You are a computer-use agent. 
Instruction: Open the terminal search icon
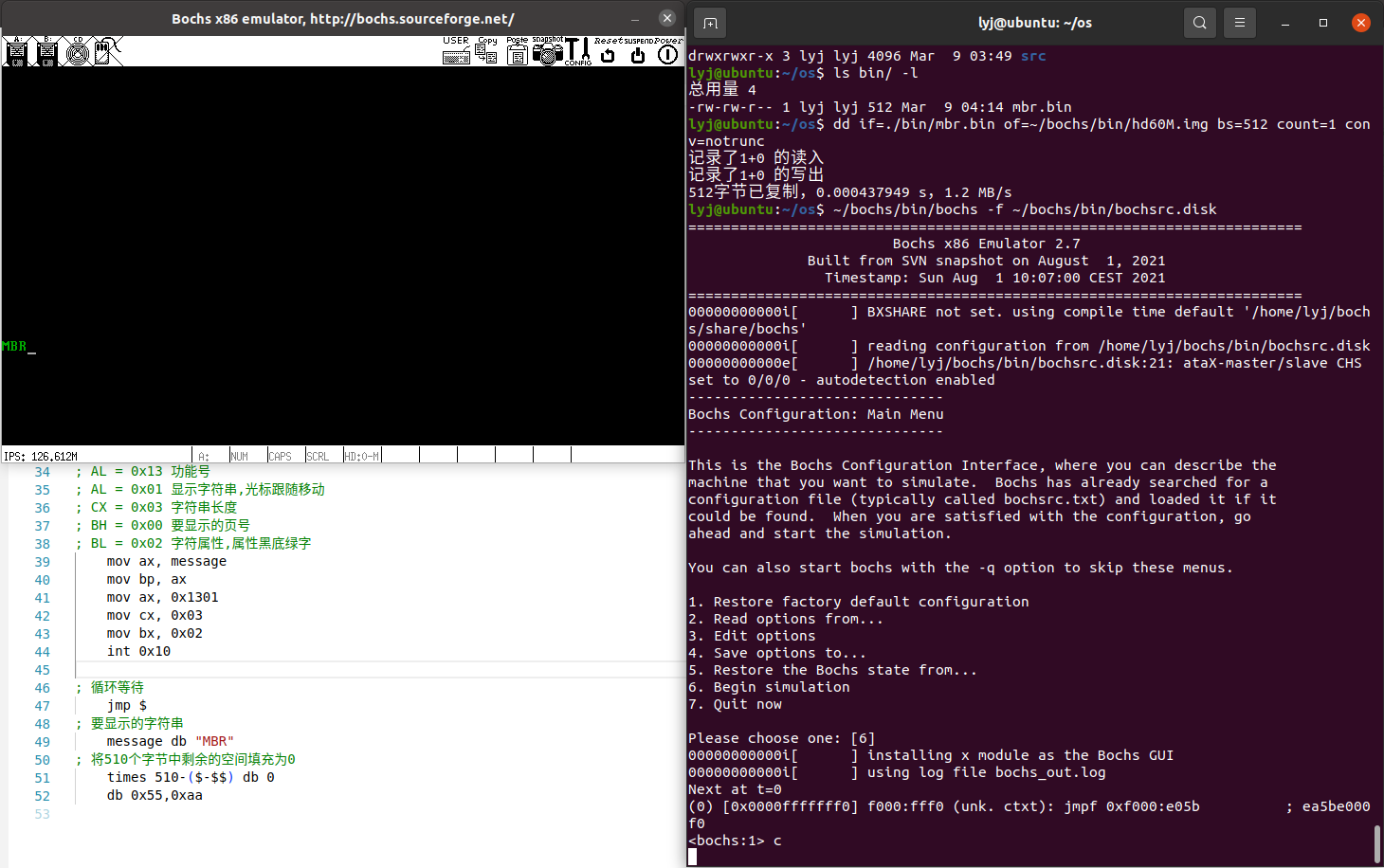pos(1200,23)
